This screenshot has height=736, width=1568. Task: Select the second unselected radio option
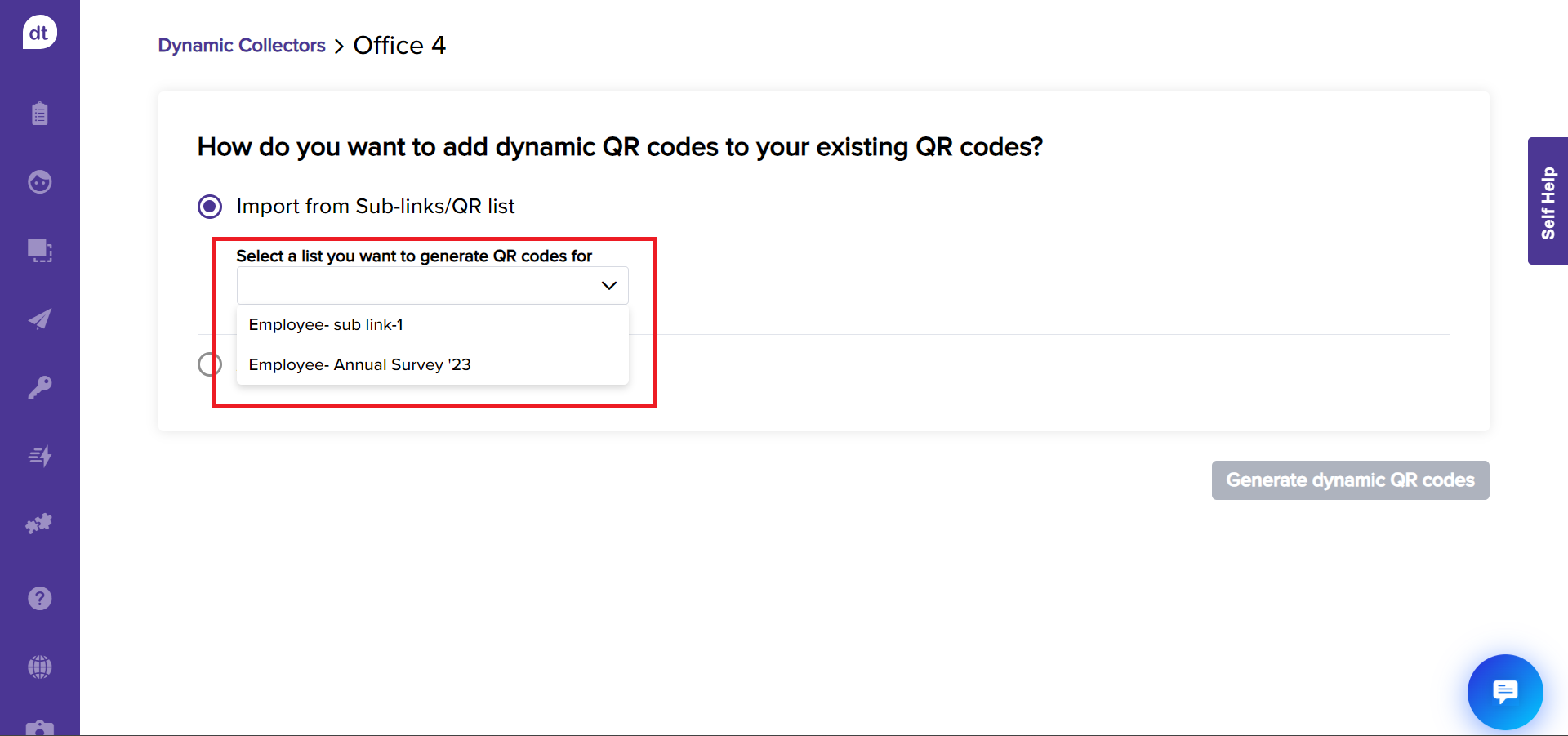tap(210, 364)
